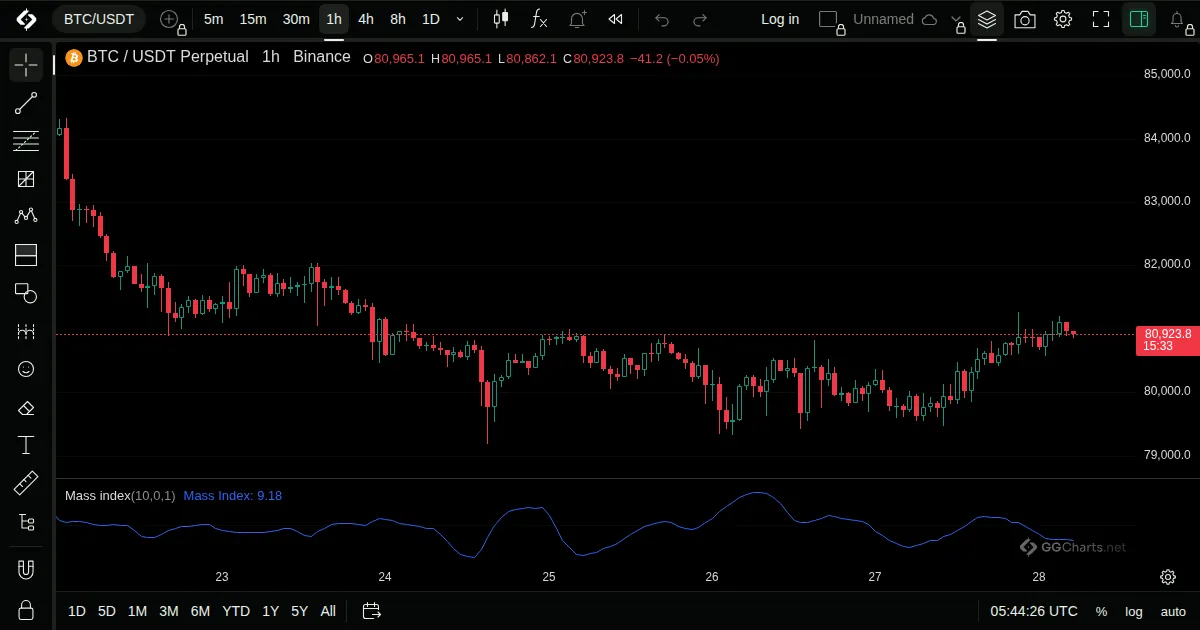The width and height of the screenshot is (1200, 630).
Task: Set the range to 1M
Action: point(138,611)
